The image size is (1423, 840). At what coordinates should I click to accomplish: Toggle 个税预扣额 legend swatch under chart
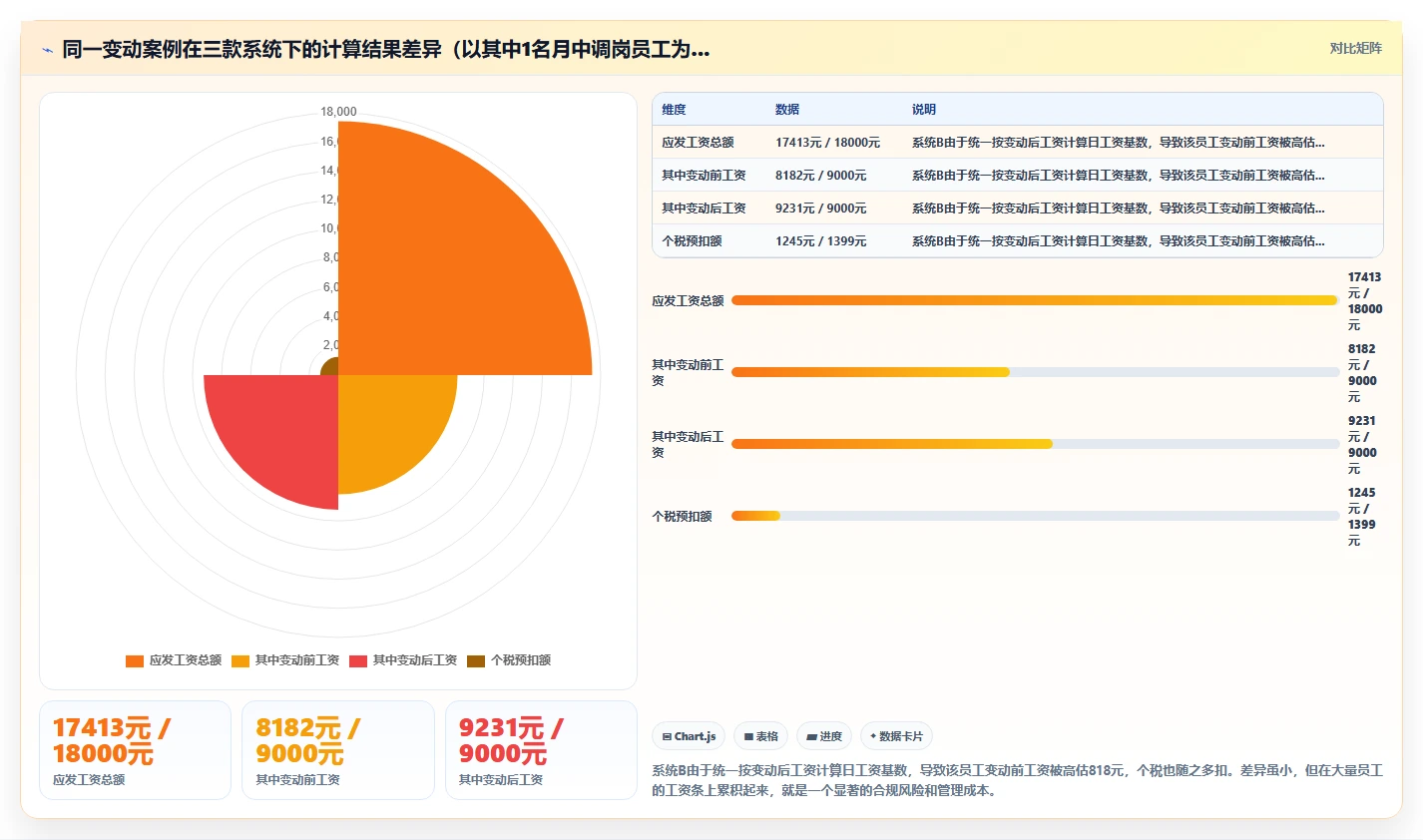(x=476, y=660)
